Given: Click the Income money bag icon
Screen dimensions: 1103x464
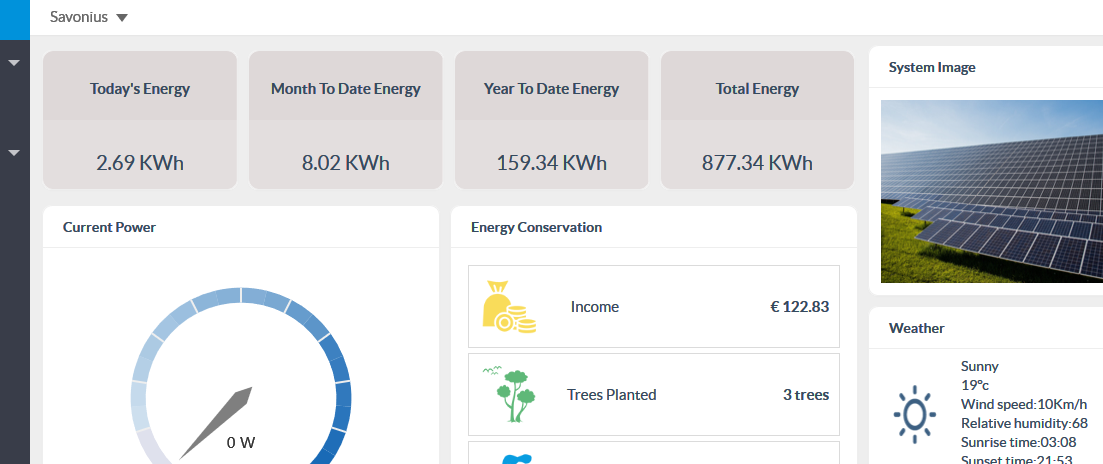Looking at the screenshot, I should (x=509, y=307).
